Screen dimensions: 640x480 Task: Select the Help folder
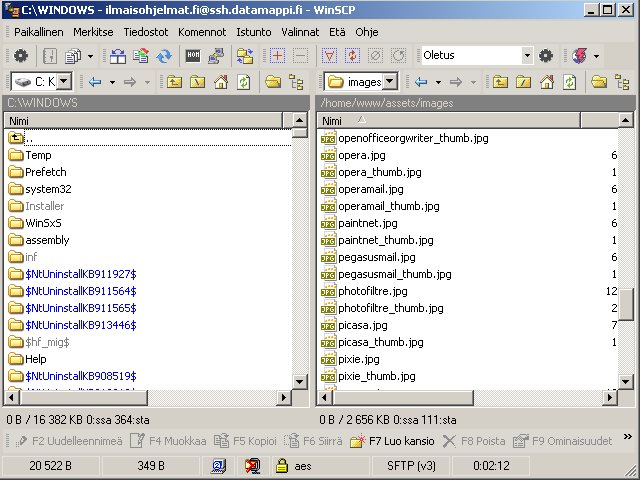pyautogui.click(x=27, y=359)
